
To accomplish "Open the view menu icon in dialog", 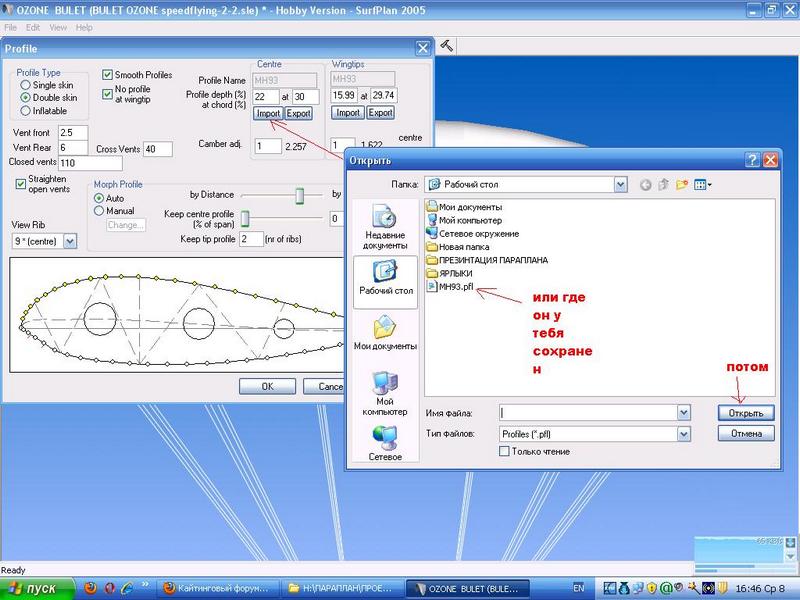I will click(x=703, y=185).
